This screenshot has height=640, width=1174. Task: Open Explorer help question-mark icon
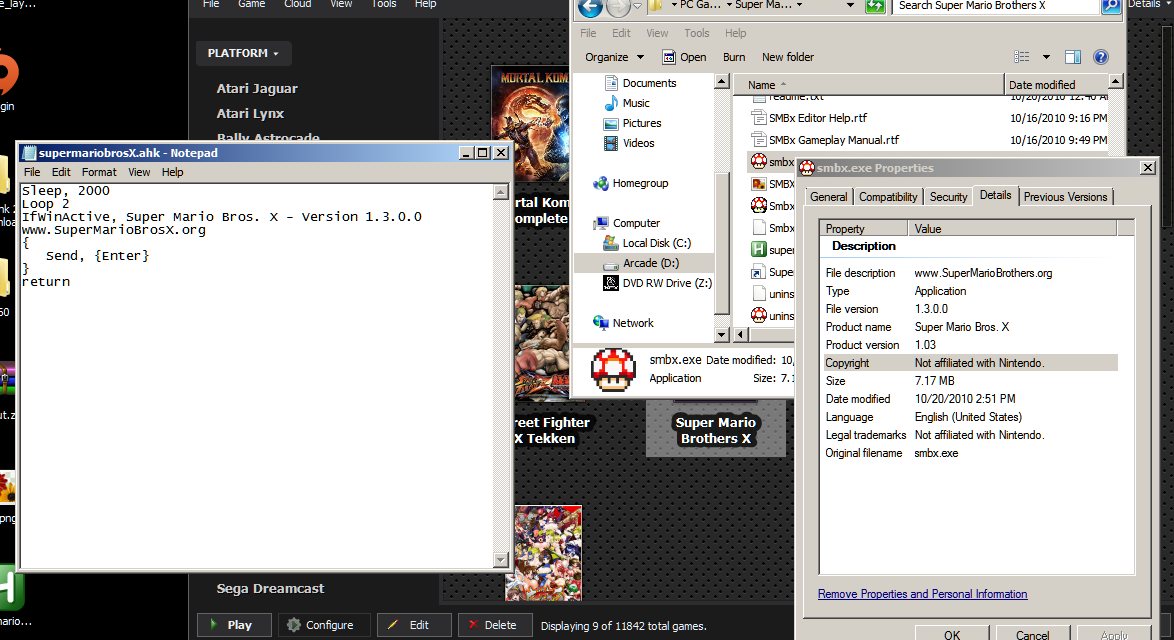pos(1100,57)
